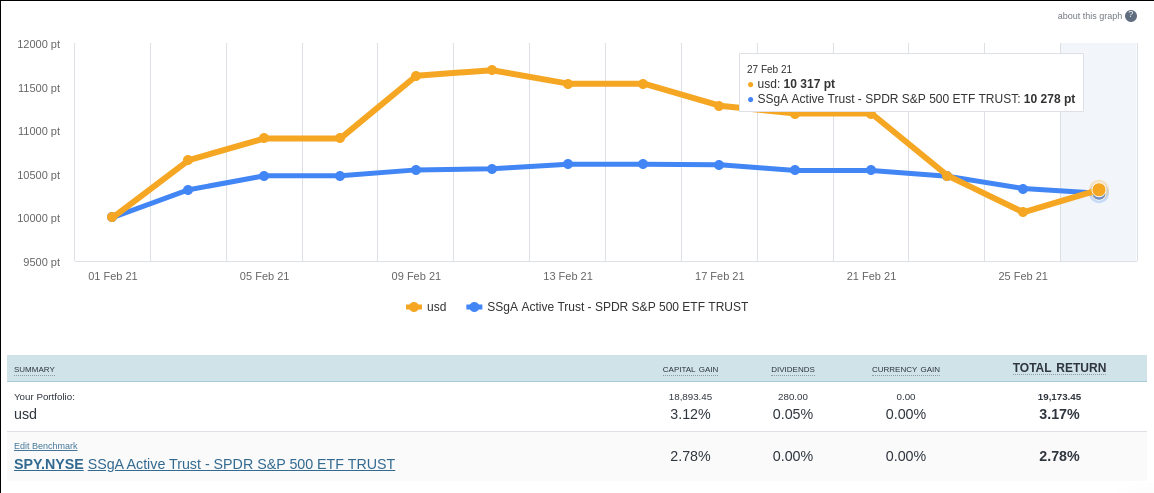Toggle the SSgA Active Trust legend label
Image resolution: width=1154 pixels, height=493 pixels.
pyautogui.click(x=617, y=307)
